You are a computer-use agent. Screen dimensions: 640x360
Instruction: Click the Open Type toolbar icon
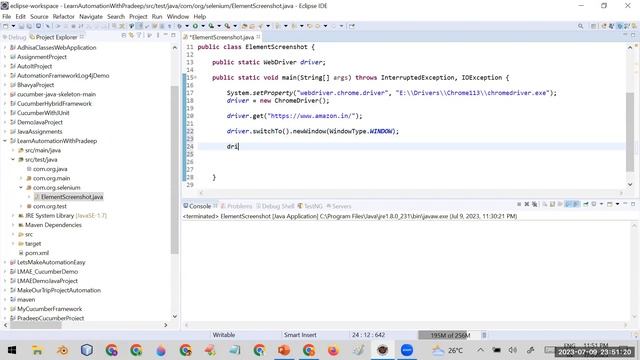[x=244, y=26]
